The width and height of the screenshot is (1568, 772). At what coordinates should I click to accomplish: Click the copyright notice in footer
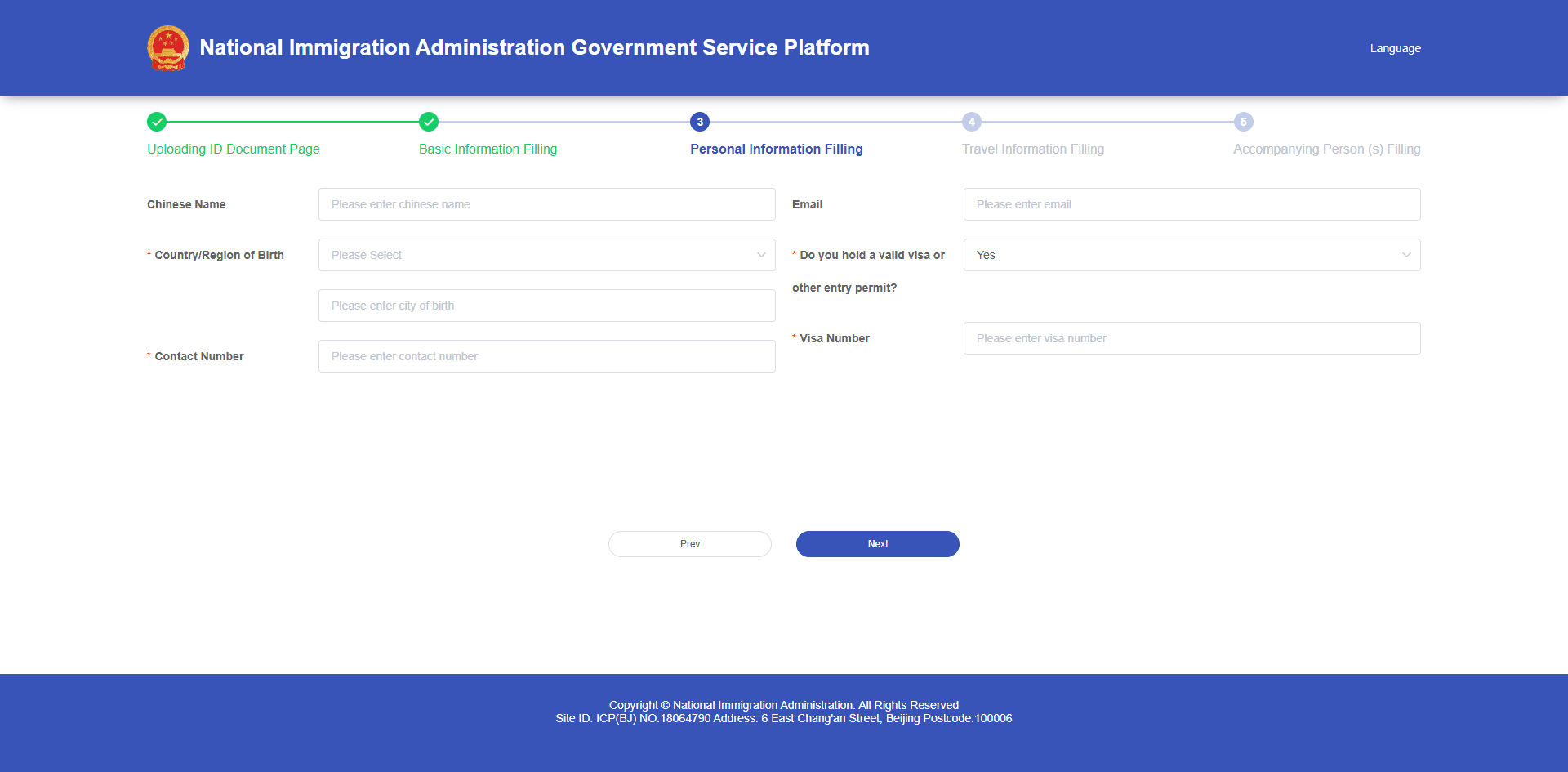(x=784, y=705)
